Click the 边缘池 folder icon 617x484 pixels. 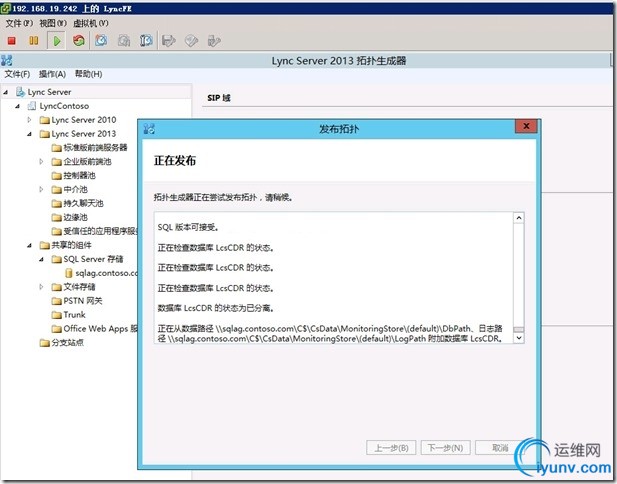coord(57,218)
